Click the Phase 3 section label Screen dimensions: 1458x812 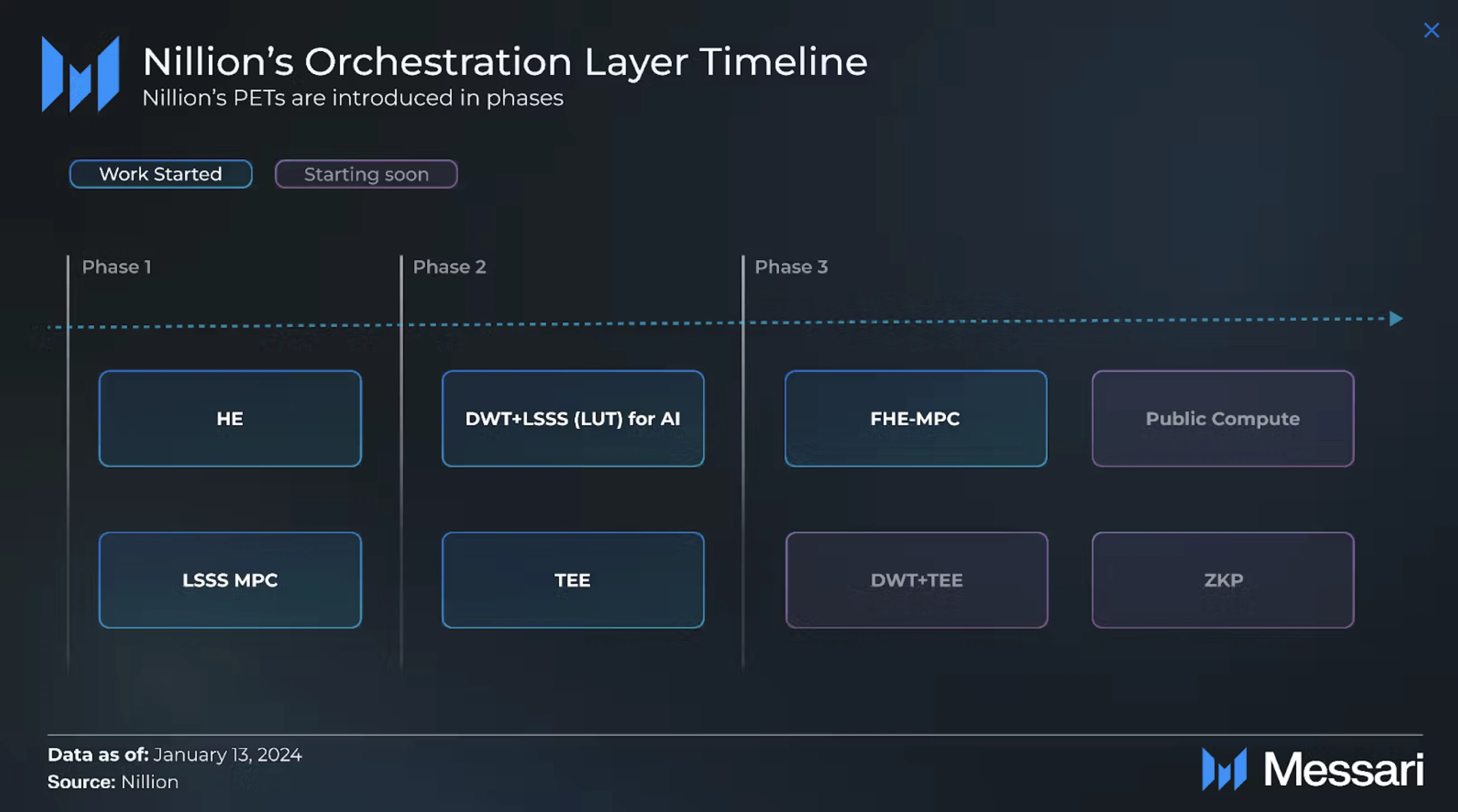pos(791,267)
